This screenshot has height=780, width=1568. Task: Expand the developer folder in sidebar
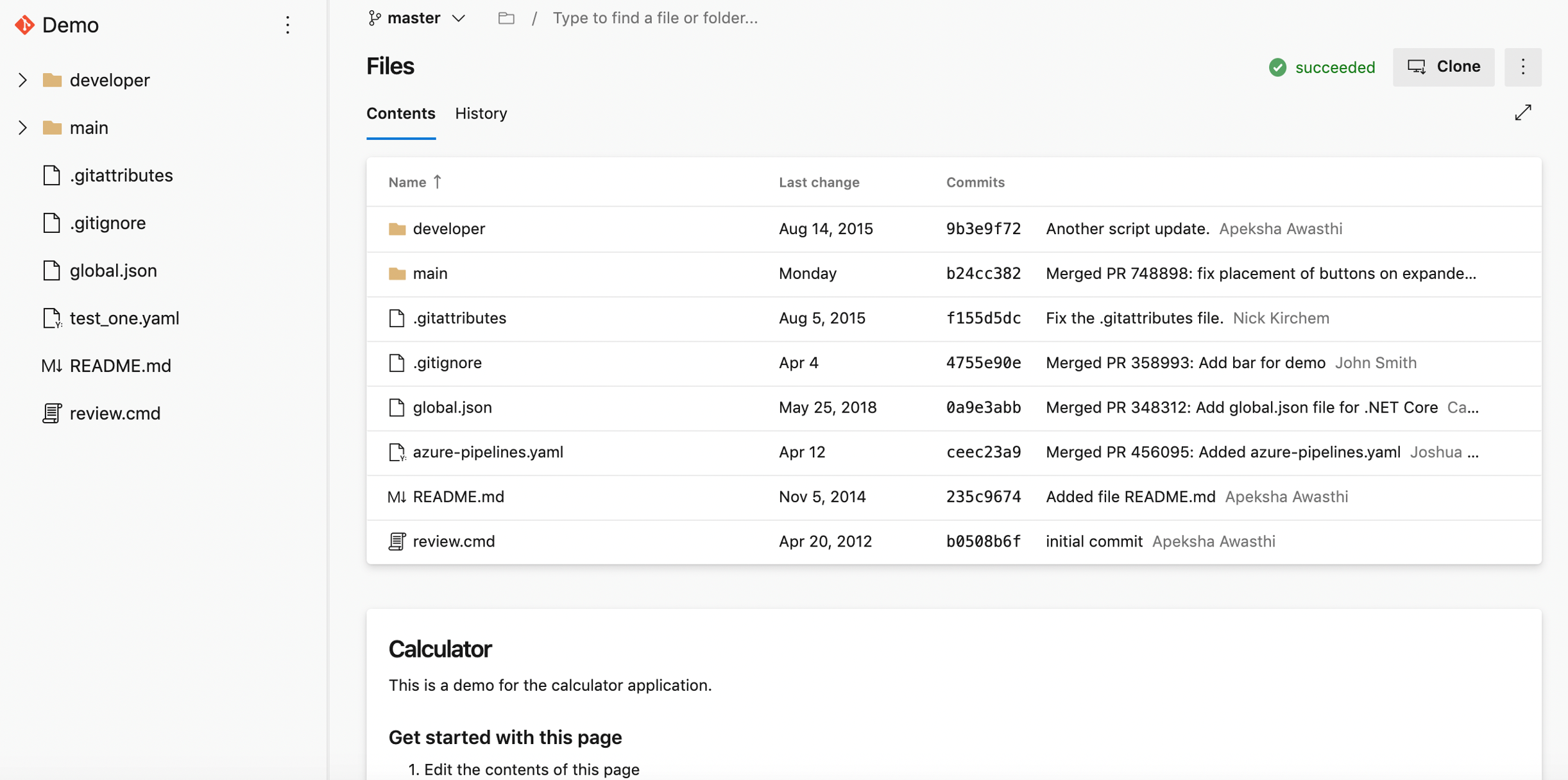(22, 80)
